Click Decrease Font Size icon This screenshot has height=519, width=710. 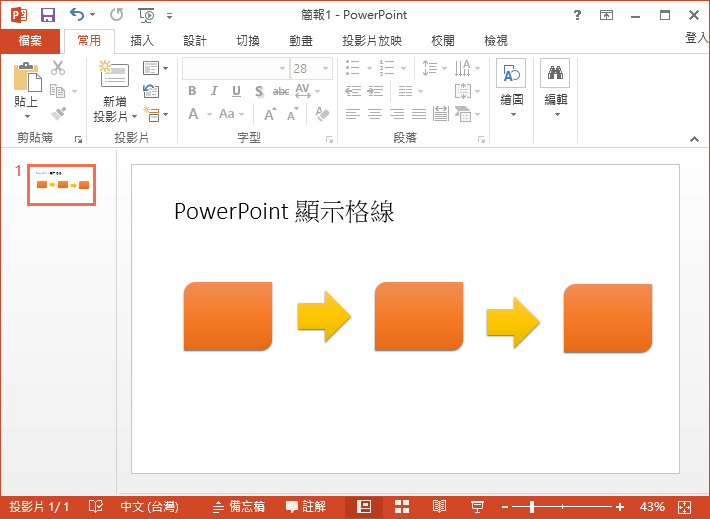click(293, 114)
